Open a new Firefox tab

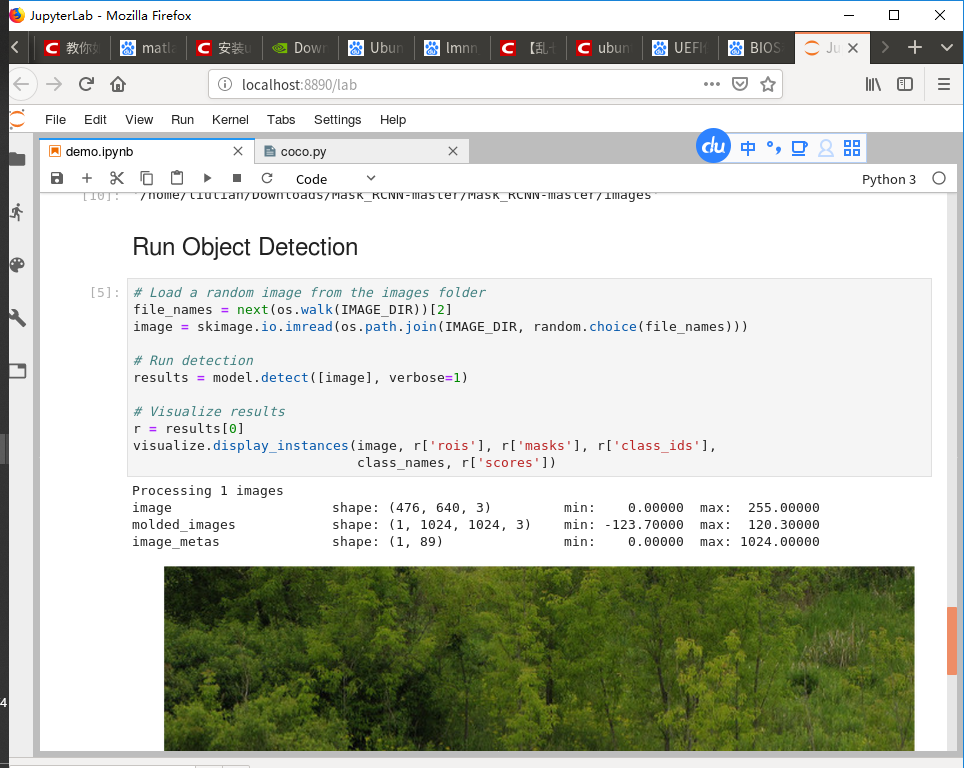coord(915,47)
